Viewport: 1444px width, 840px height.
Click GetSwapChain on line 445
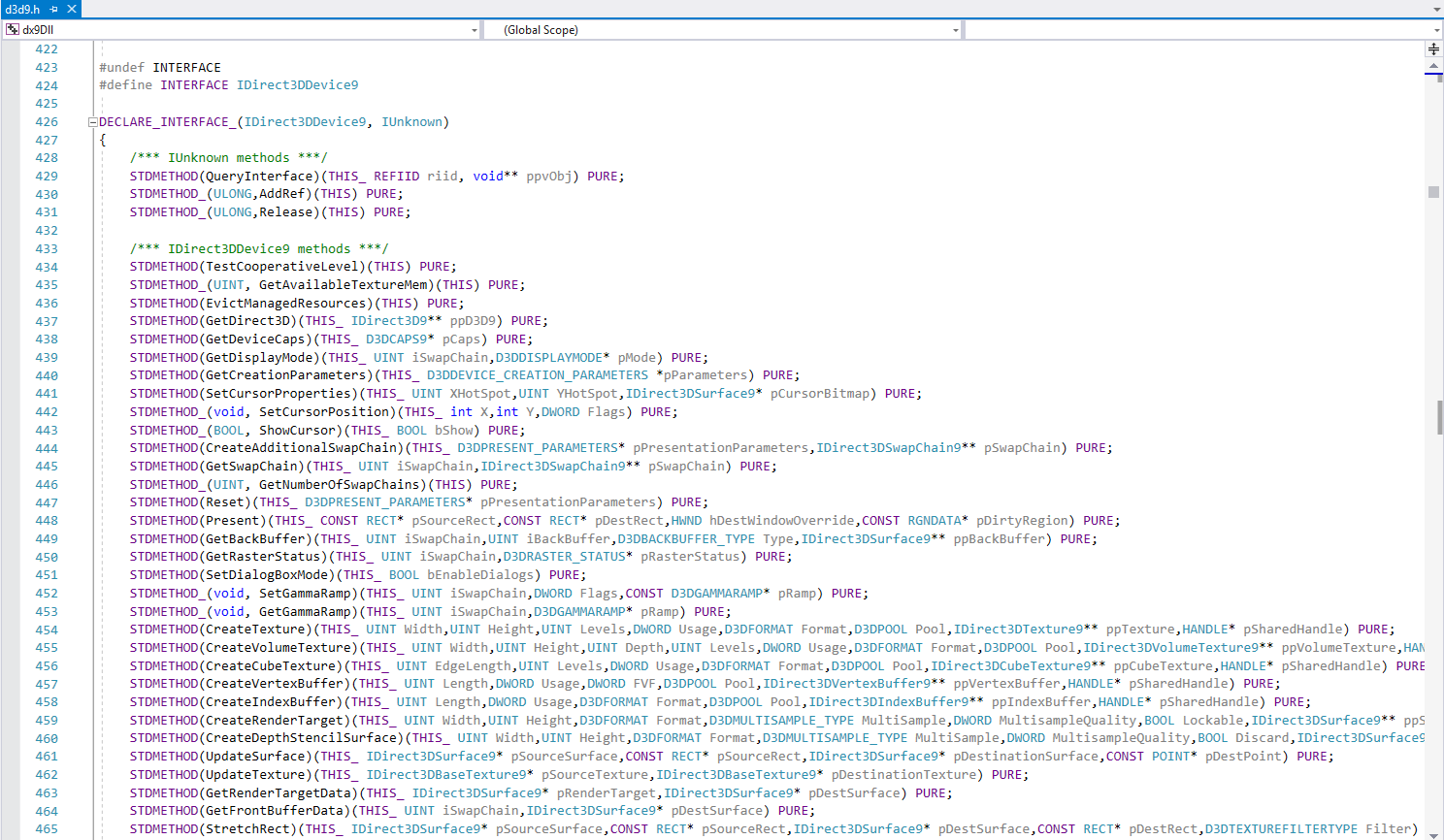pyautogui.click(x=251, y=467)
